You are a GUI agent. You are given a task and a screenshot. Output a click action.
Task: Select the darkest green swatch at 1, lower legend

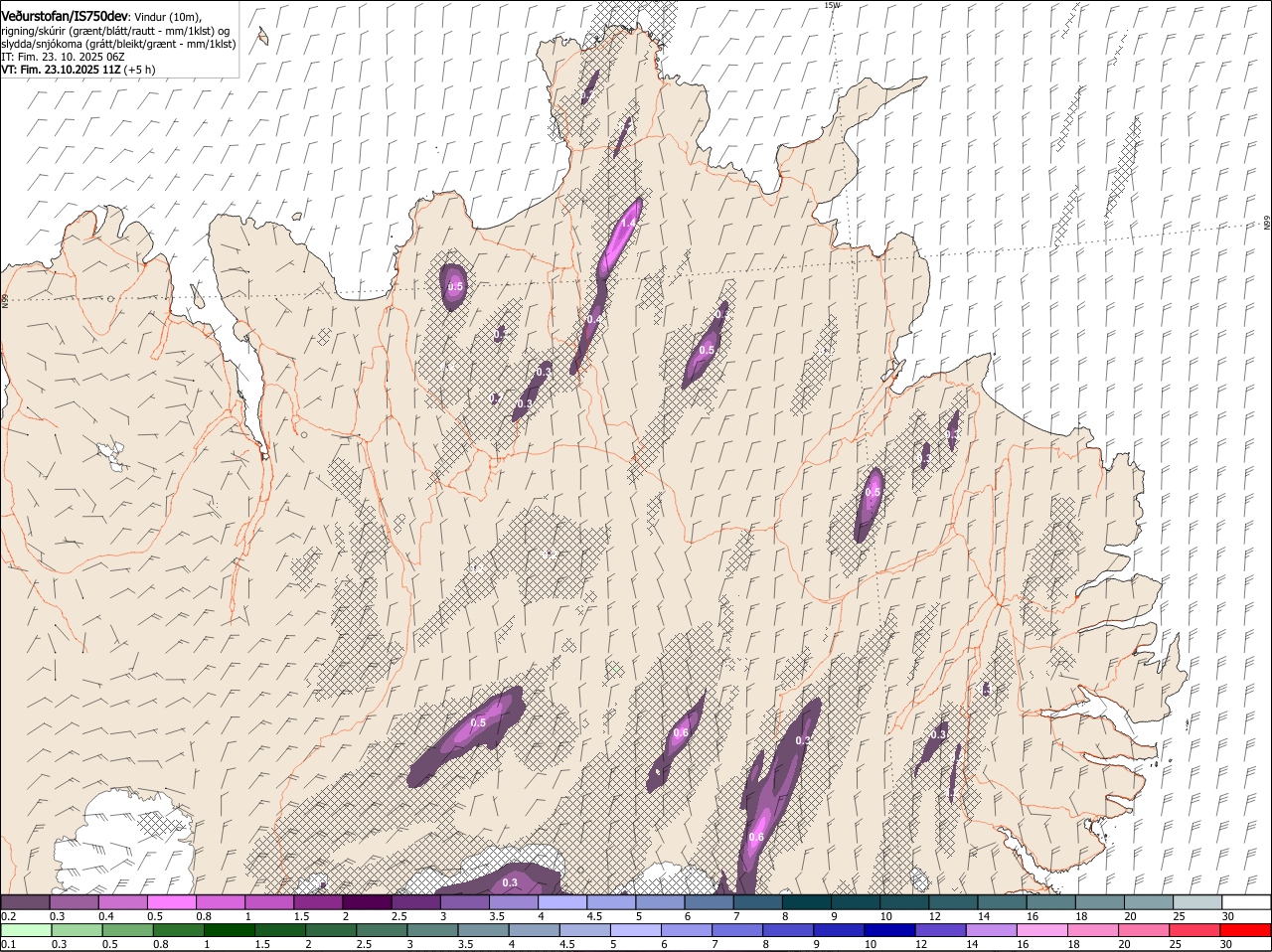click(229, 930)
